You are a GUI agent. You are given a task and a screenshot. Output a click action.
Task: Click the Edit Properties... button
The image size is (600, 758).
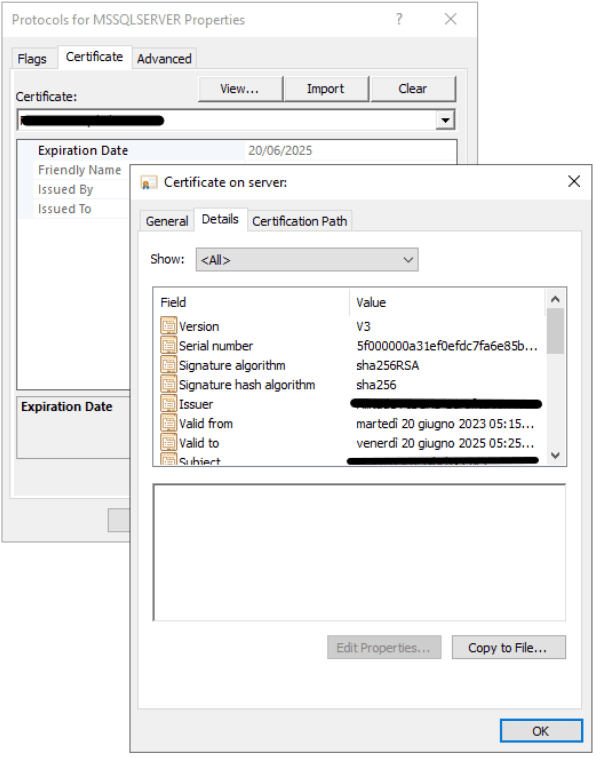pos(384,647)
